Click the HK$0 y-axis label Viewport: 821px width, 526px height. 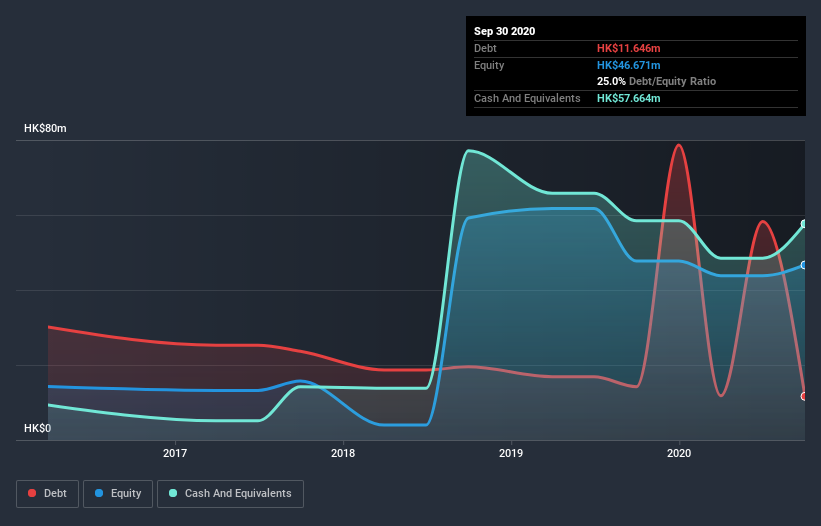point(38,428)
